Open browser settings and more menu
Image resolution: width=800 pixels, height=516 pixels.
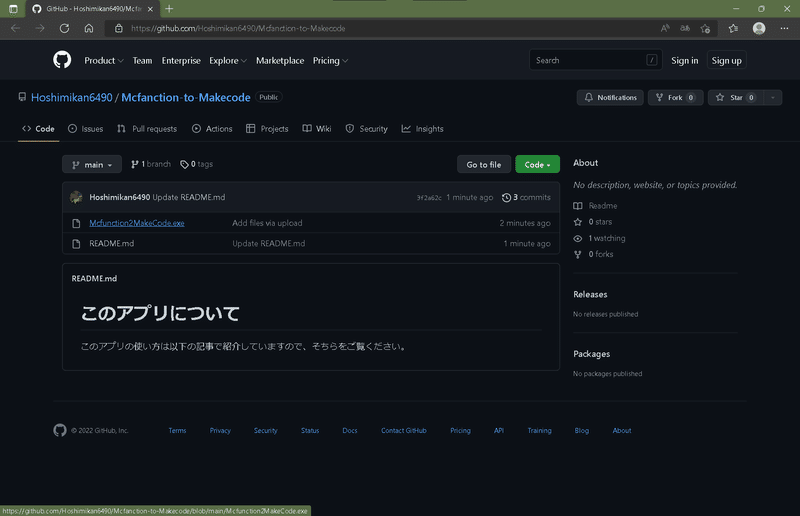[784, 28]
